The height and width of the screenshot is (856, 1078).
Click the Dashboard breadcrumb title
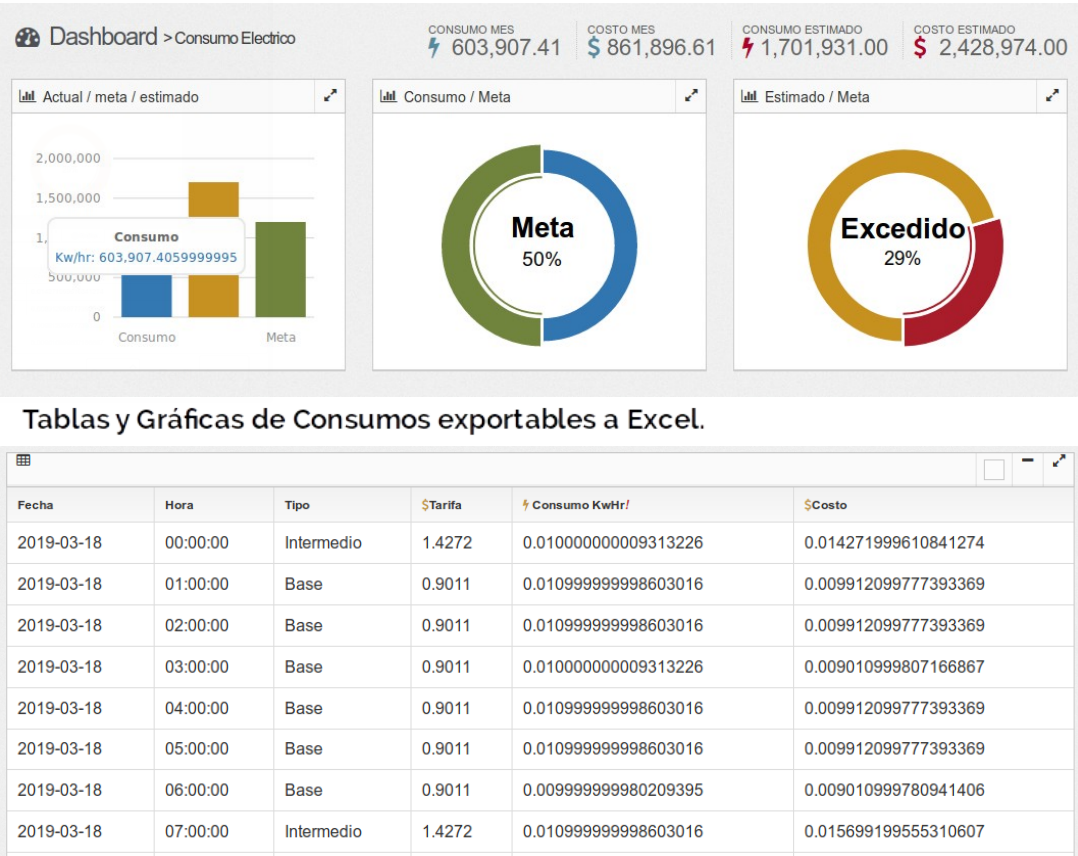pyautogui.click(x=103, y=37)
